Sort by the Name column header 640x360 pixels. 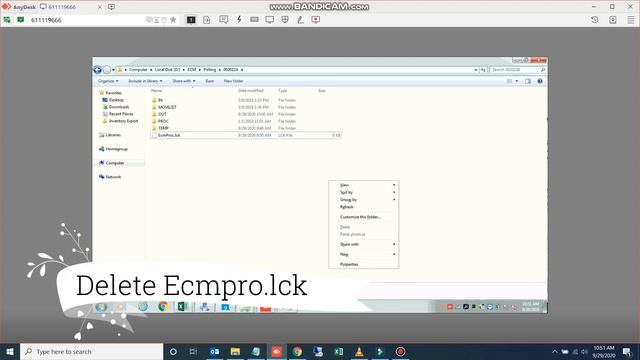[x=157, y=91]
